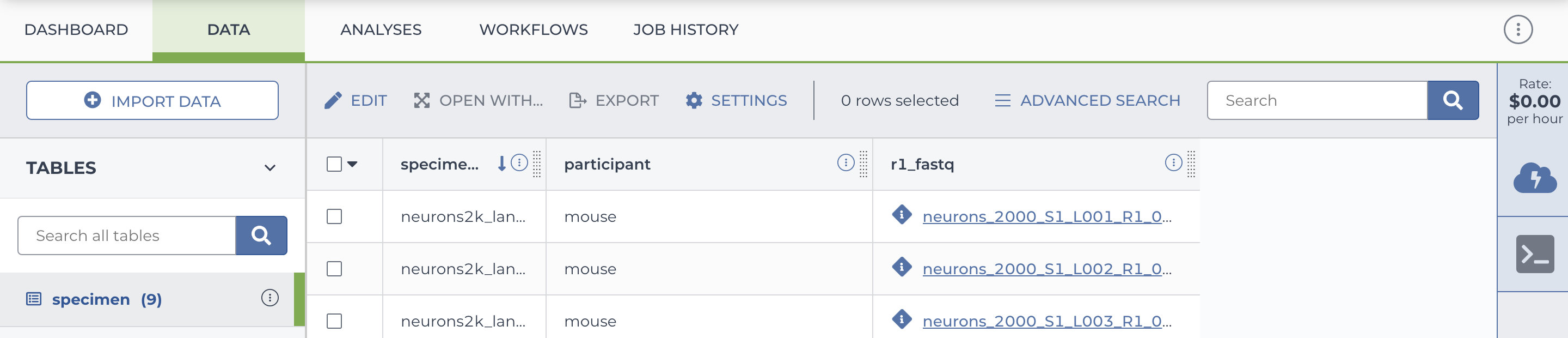Click the IMPORT DATA button
This screenshot has height=338, width=1568.
click(x=152, y=100)
